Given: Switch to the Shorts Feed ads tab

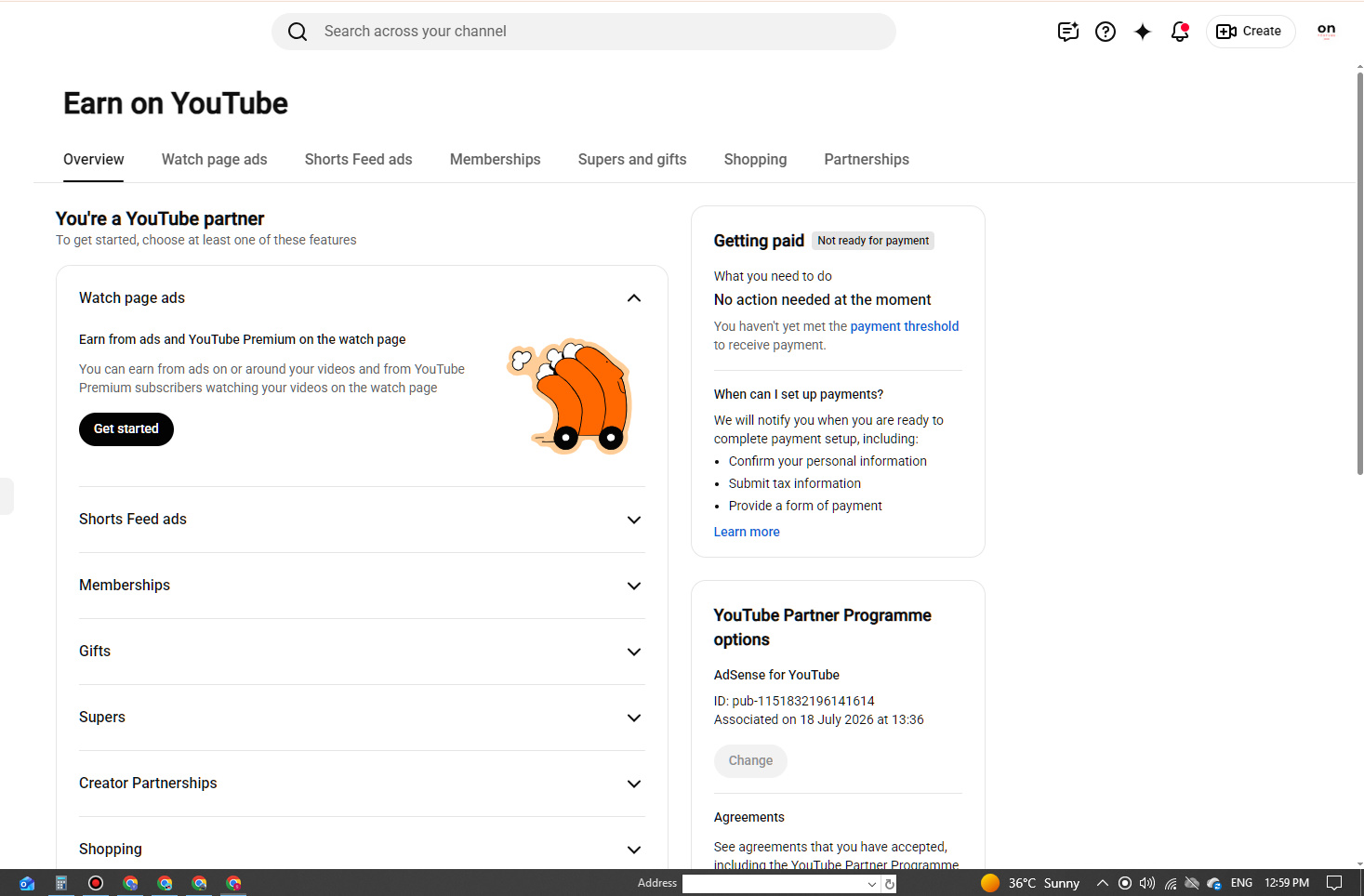Looking at the screenshot, I should (x=359, y=160).
